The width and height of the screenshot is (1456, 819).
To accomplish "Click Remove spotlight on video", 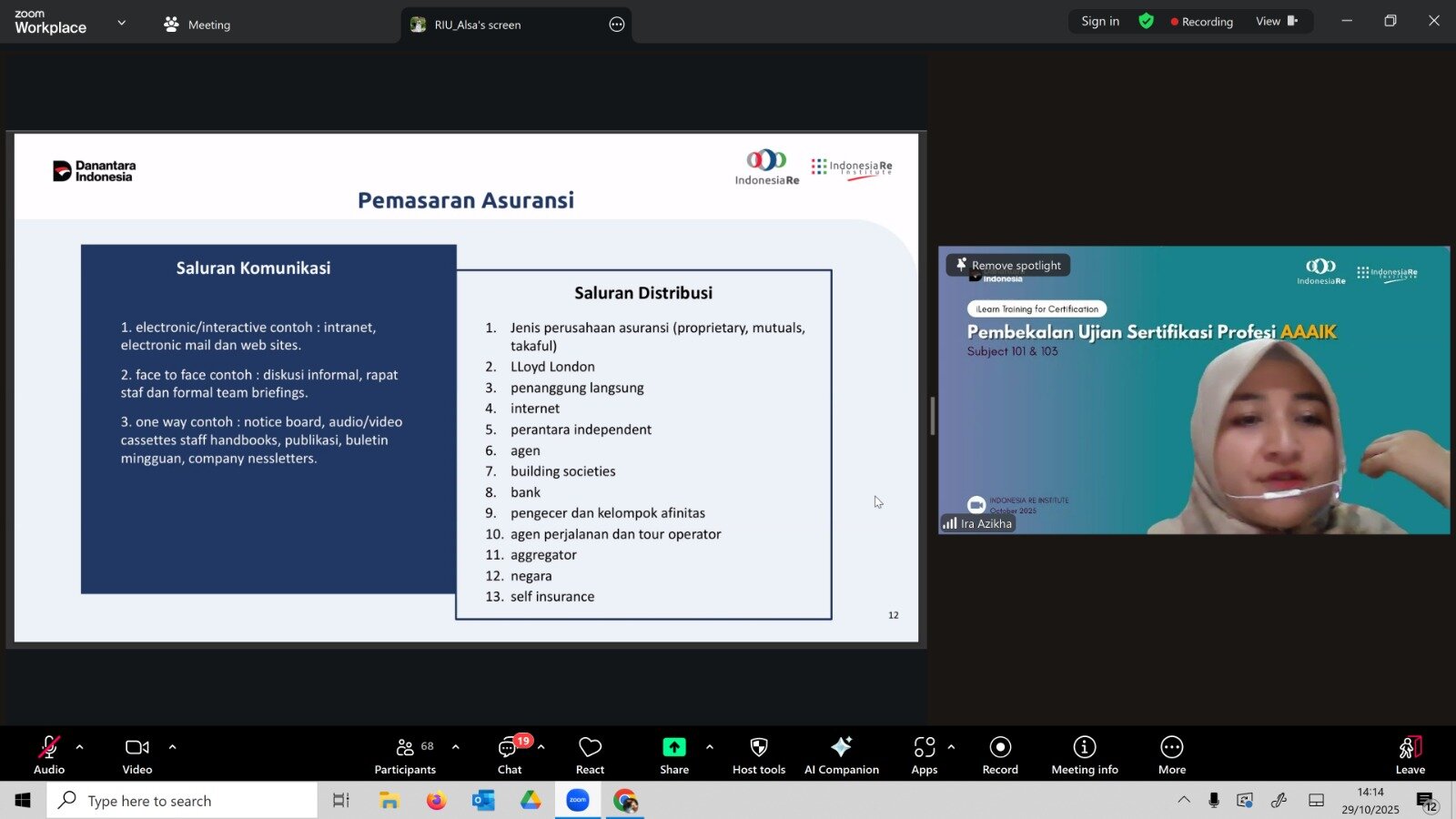I will (1008, 265).
